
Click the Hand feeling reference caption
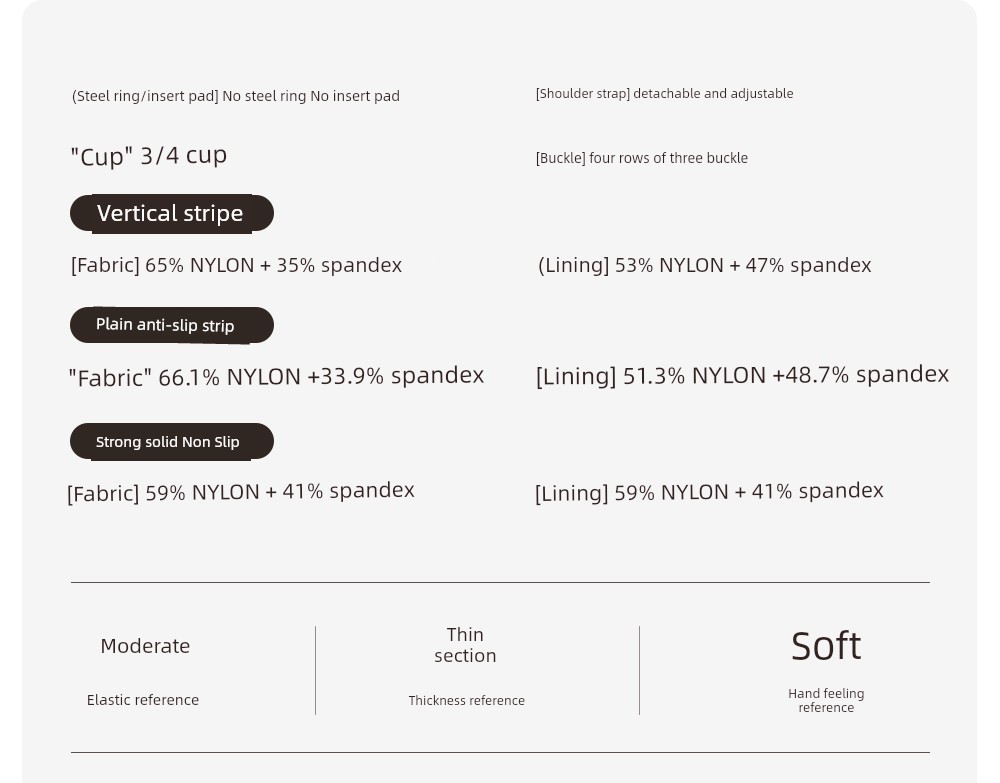pyautogui.click(x=827, y=701)
